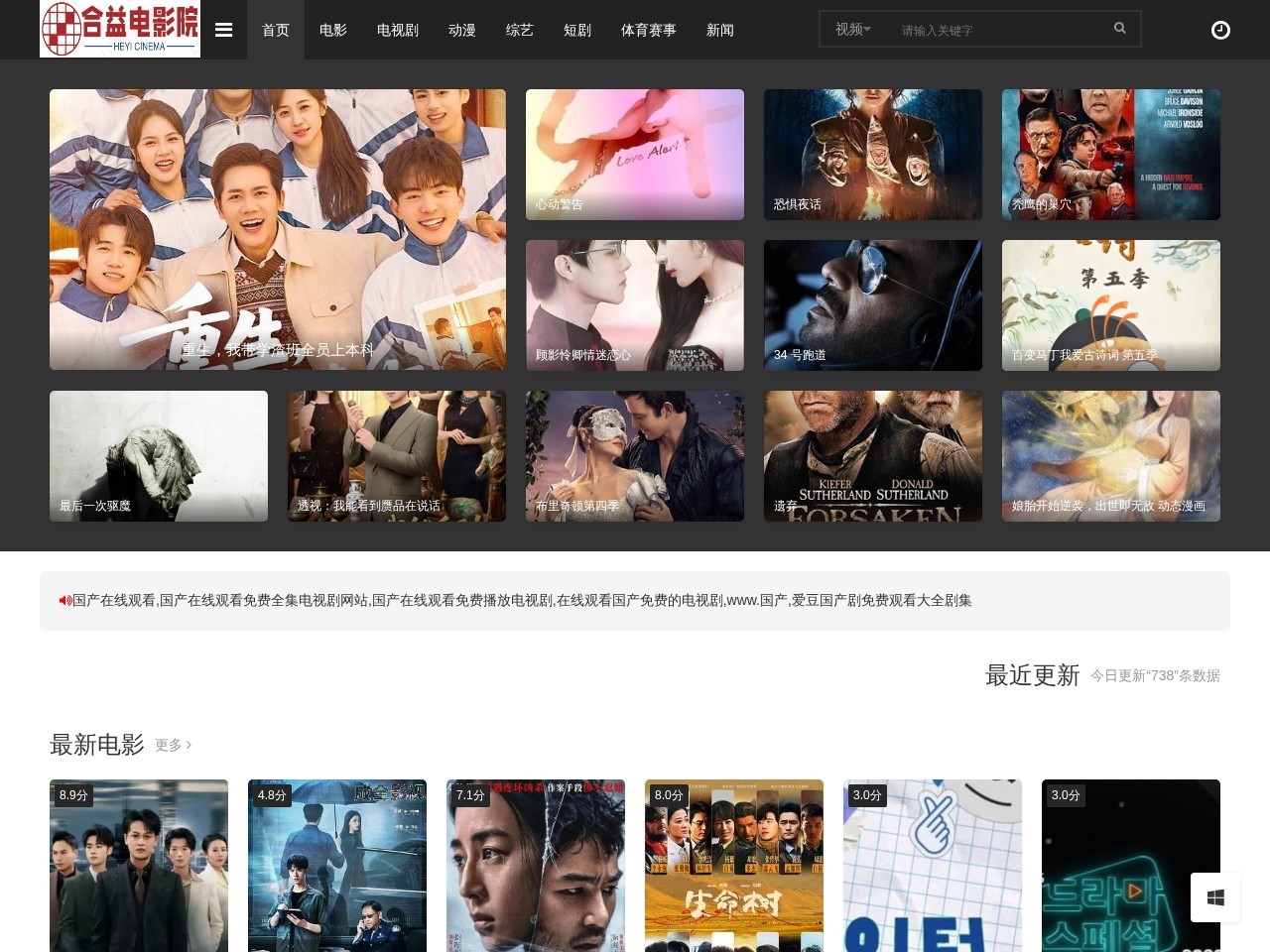Viewport: 1270px width, 952px height.
Task: Click the hamburger menu icon
Action: [223, 30]
